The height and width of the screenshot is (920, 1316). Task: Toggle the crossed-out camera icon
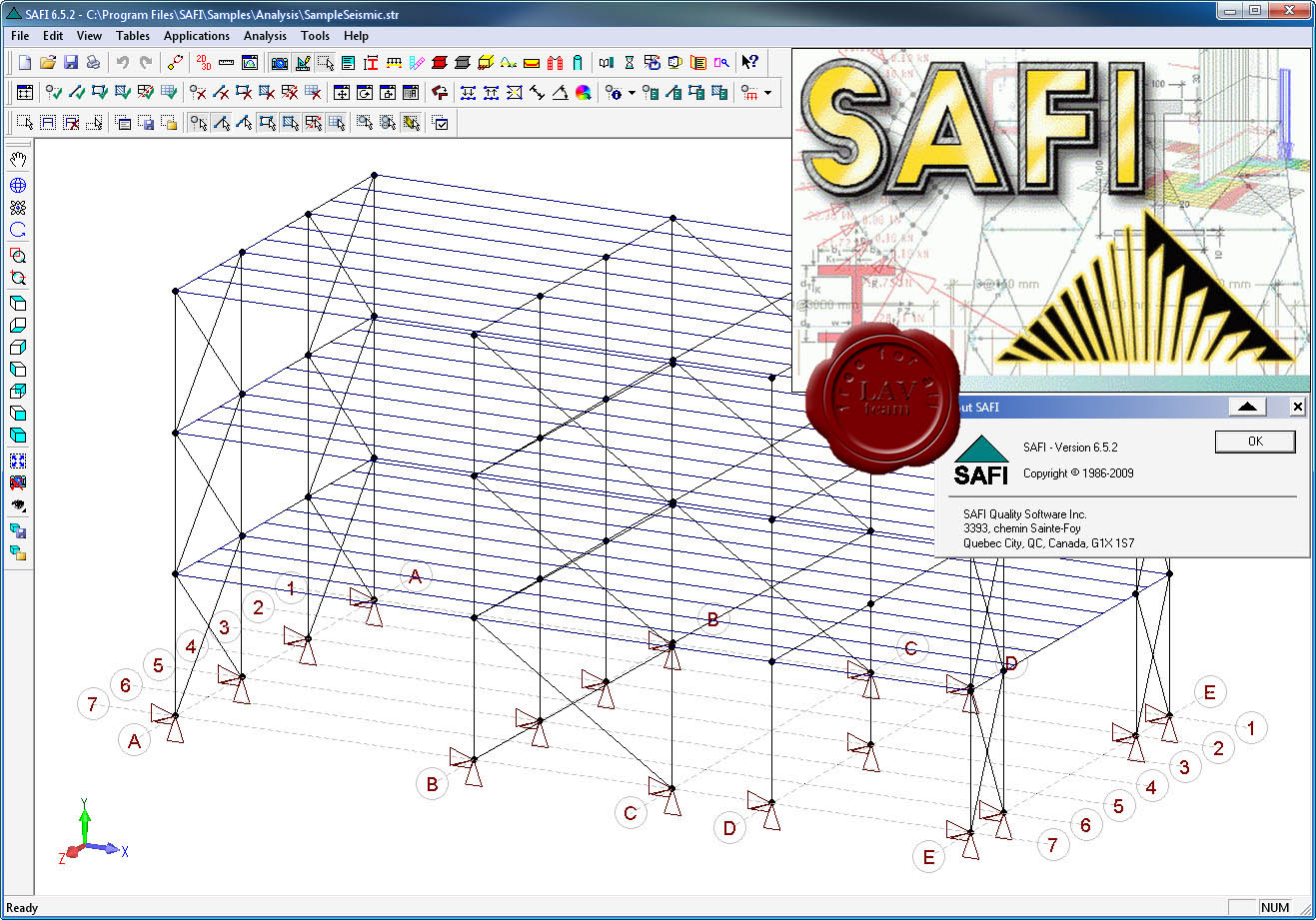pyautogui.click(x=17, y=482)
